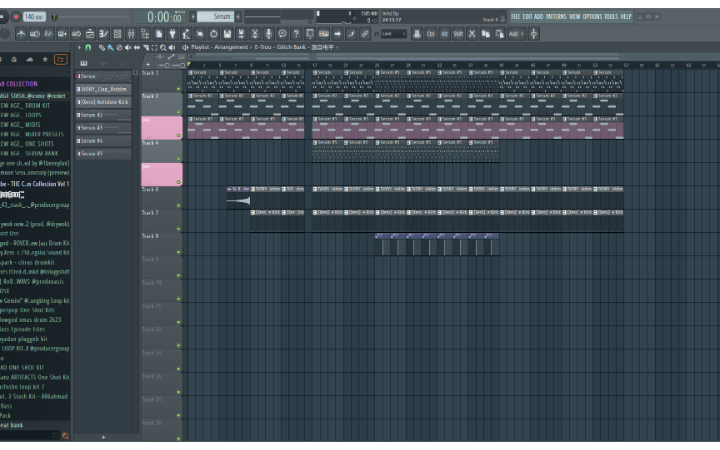Open playlist options menu arrow
720x450 pixels.
79,47
